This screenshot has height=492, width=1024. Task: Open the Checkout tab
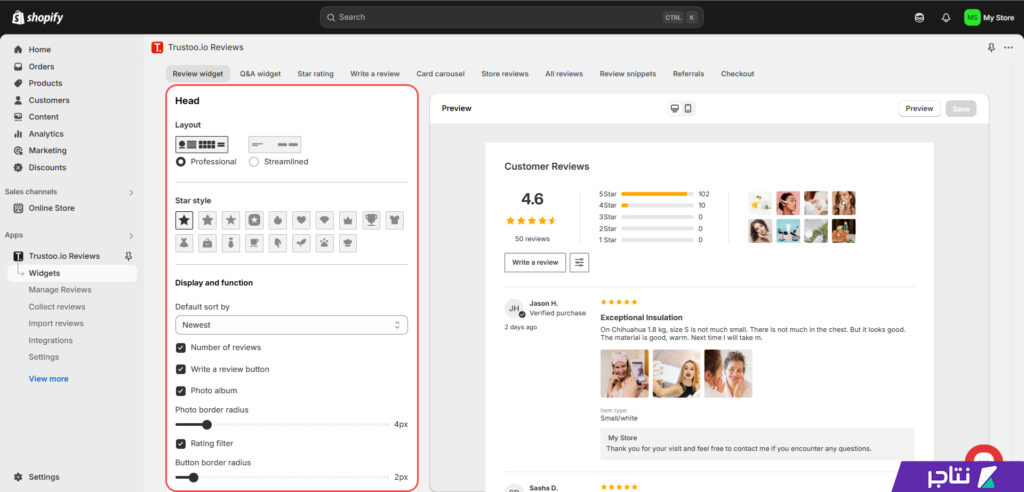737,74
